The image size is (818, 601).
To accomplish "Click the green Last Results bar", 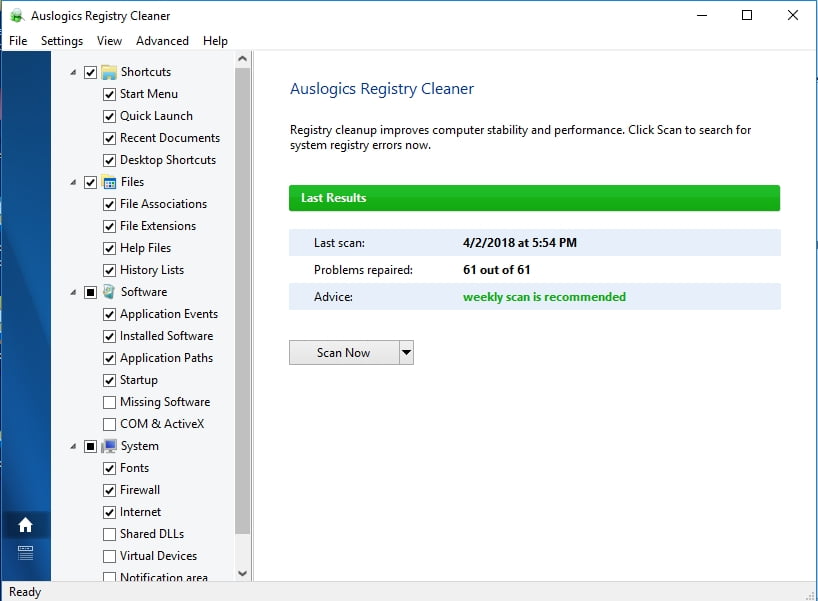I will coord(534,197).
